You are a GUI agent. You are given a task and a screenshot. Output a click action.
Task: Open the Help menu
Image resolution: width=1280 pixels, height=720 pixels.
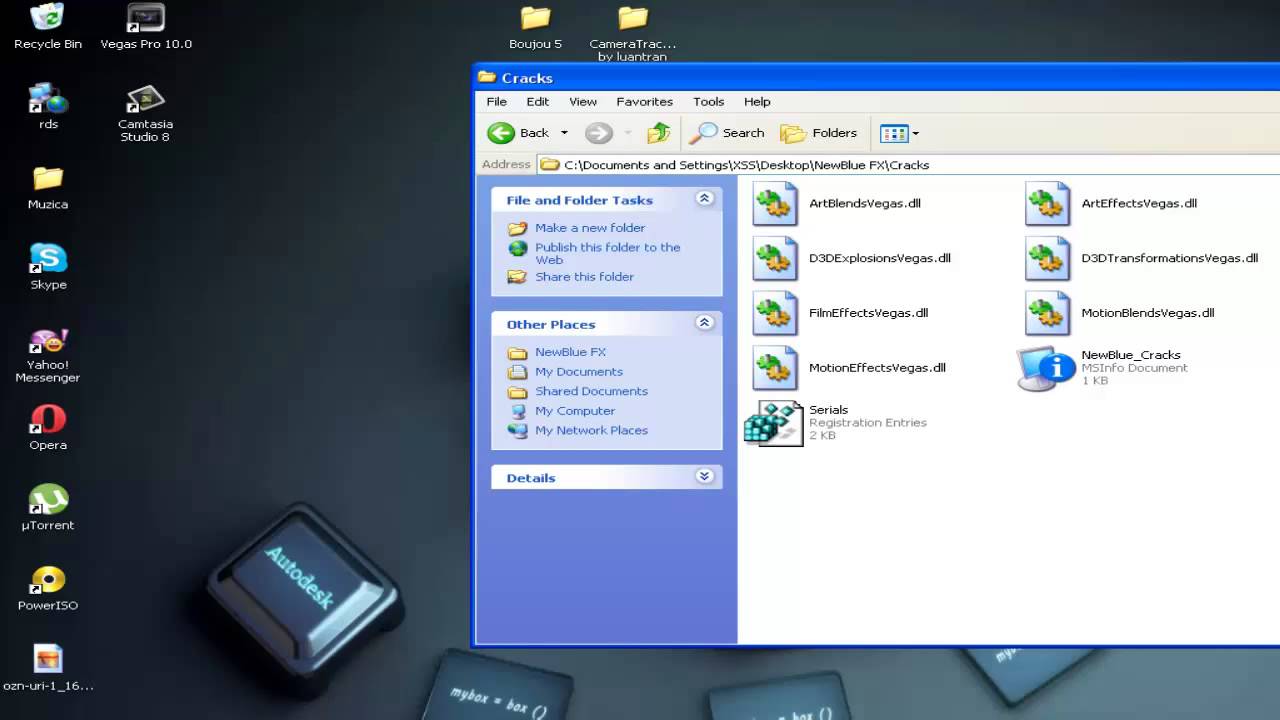coord(757,102)
